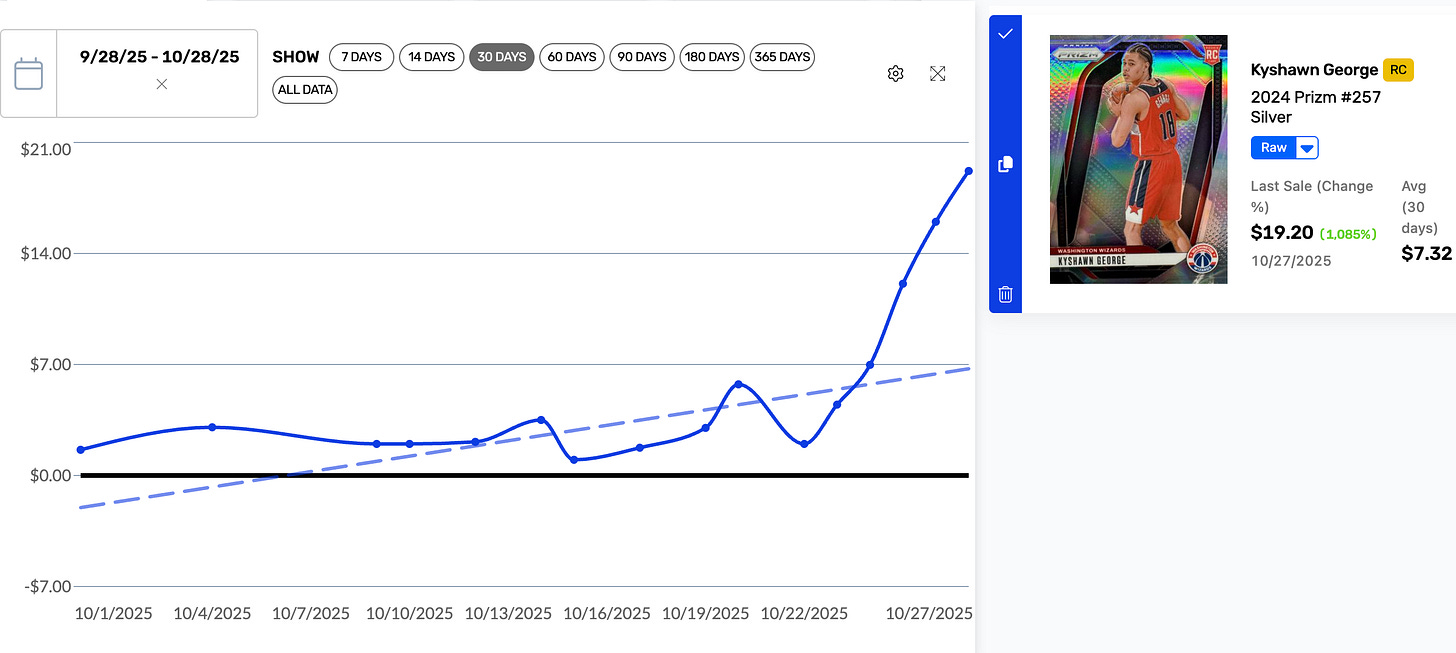Click the 10/27/2025 sale date under price

pyautogui.click(x=1291, y=260)
